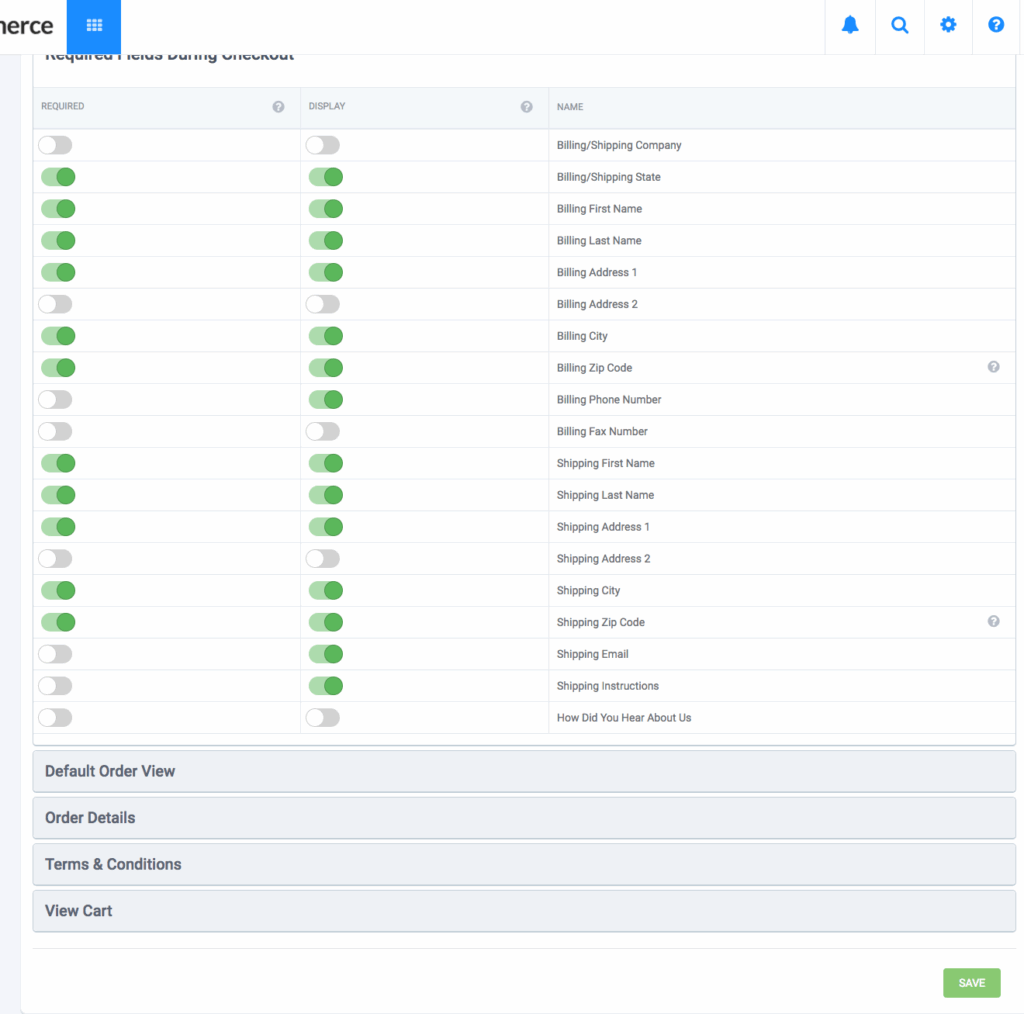This screenshot has height=1014, width=1024.
Task: Turn off Display toggle for Shipping Email
Action: pyautogui.click(x=325, y=654)
